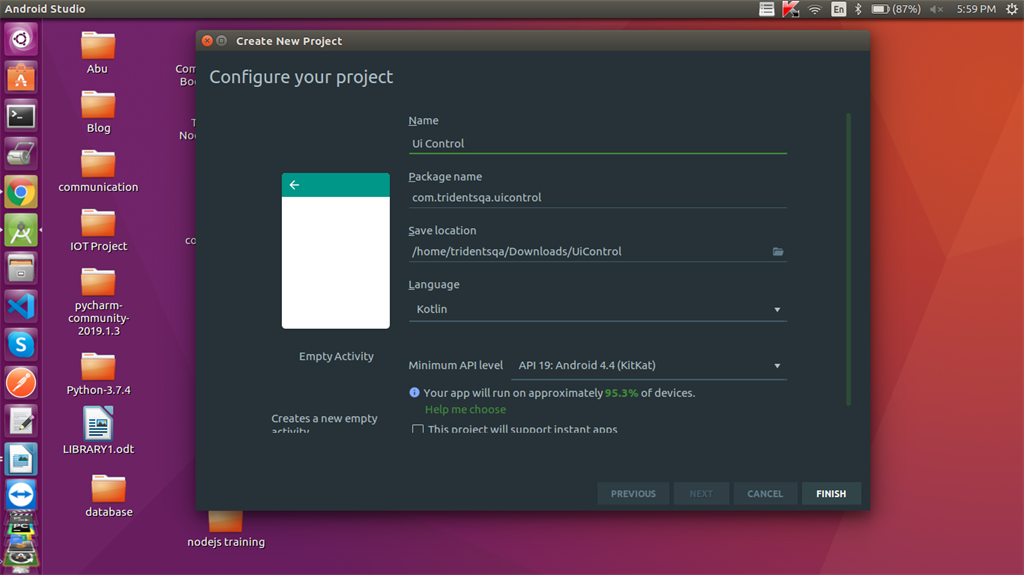Screen dimensions: 1024x575
Task: Open the text editor dock icon
Action: coord(21,421)
